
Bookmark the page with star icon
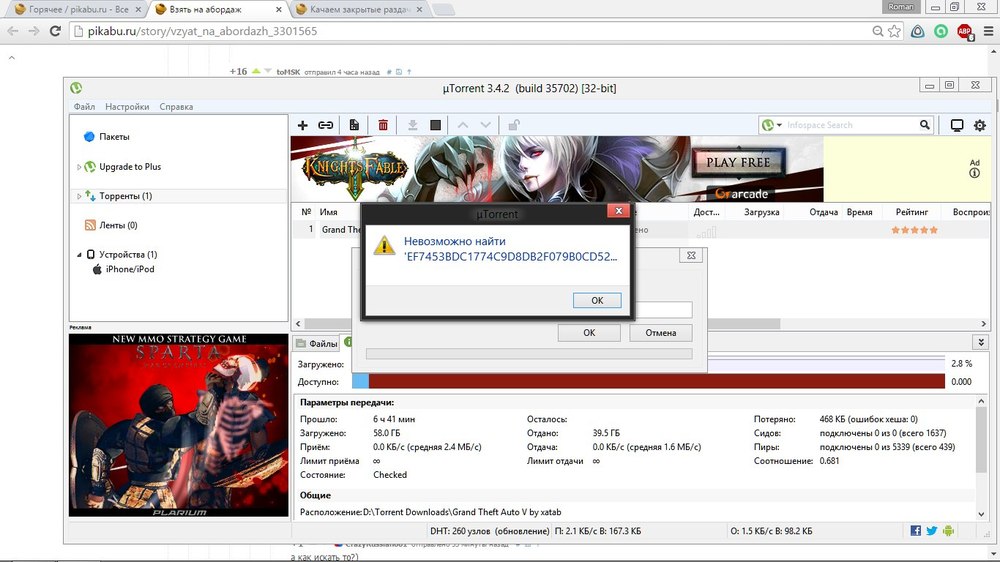tap(894, 31)
